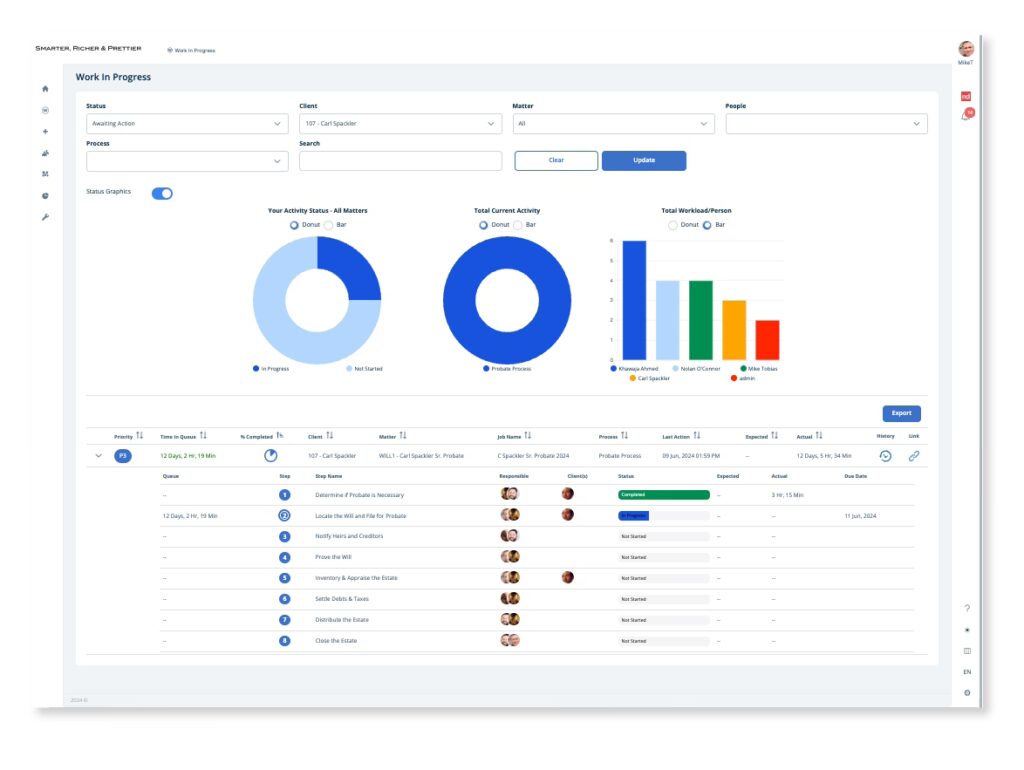
Task: Open the Home icon in sidebar
Action: (x=45, y=89)
